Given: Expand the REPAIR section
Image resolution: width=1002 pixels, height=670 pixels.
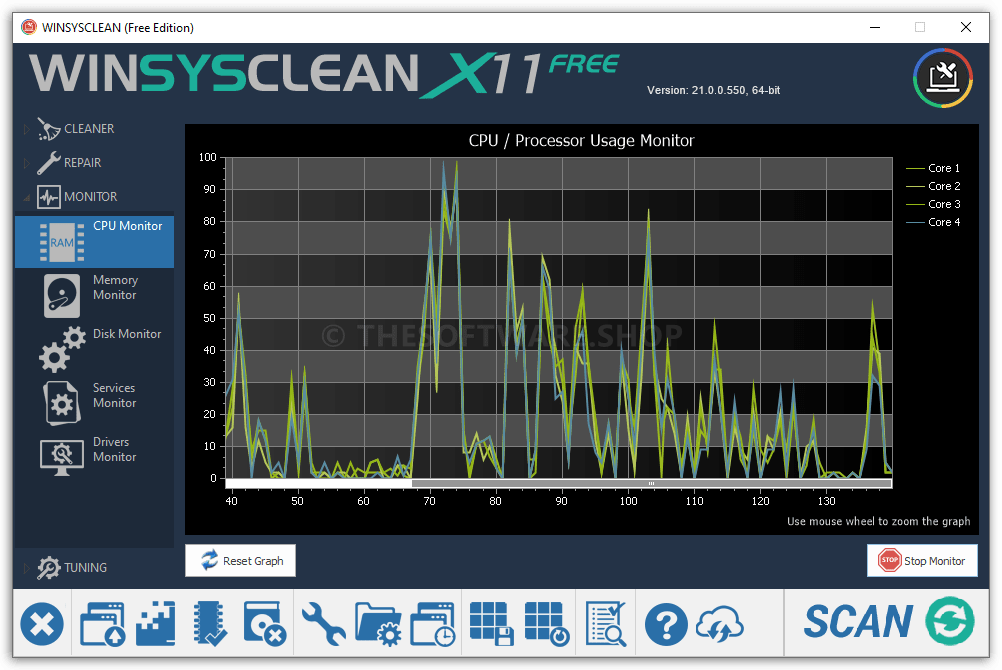Looking at the screenshot, I should coord(26,163).
